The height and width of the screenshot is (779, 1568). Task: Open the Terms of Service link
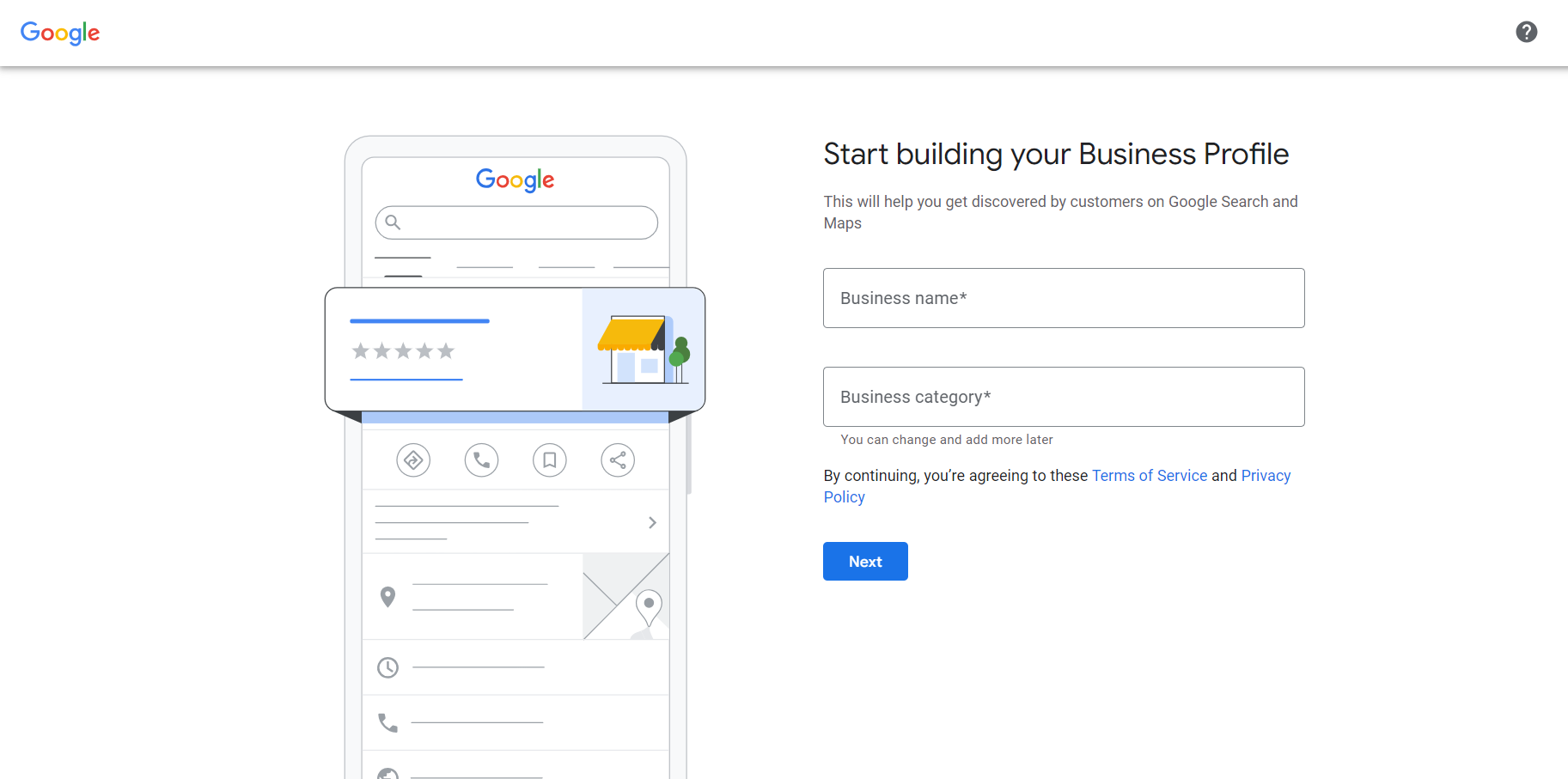(x=1150, y=476)
